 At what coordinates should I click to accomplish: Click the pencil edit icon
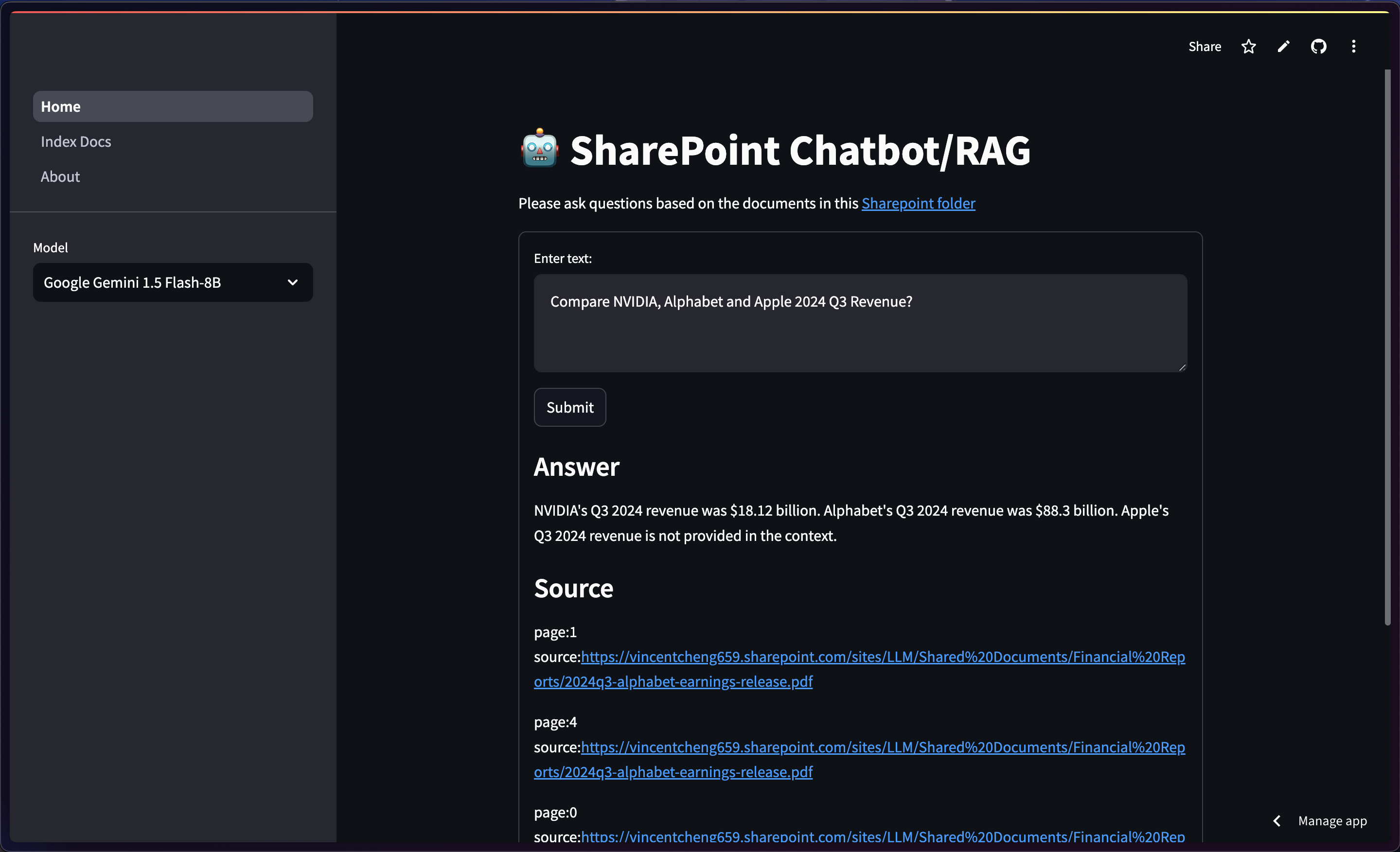[x=1283, y=47]
